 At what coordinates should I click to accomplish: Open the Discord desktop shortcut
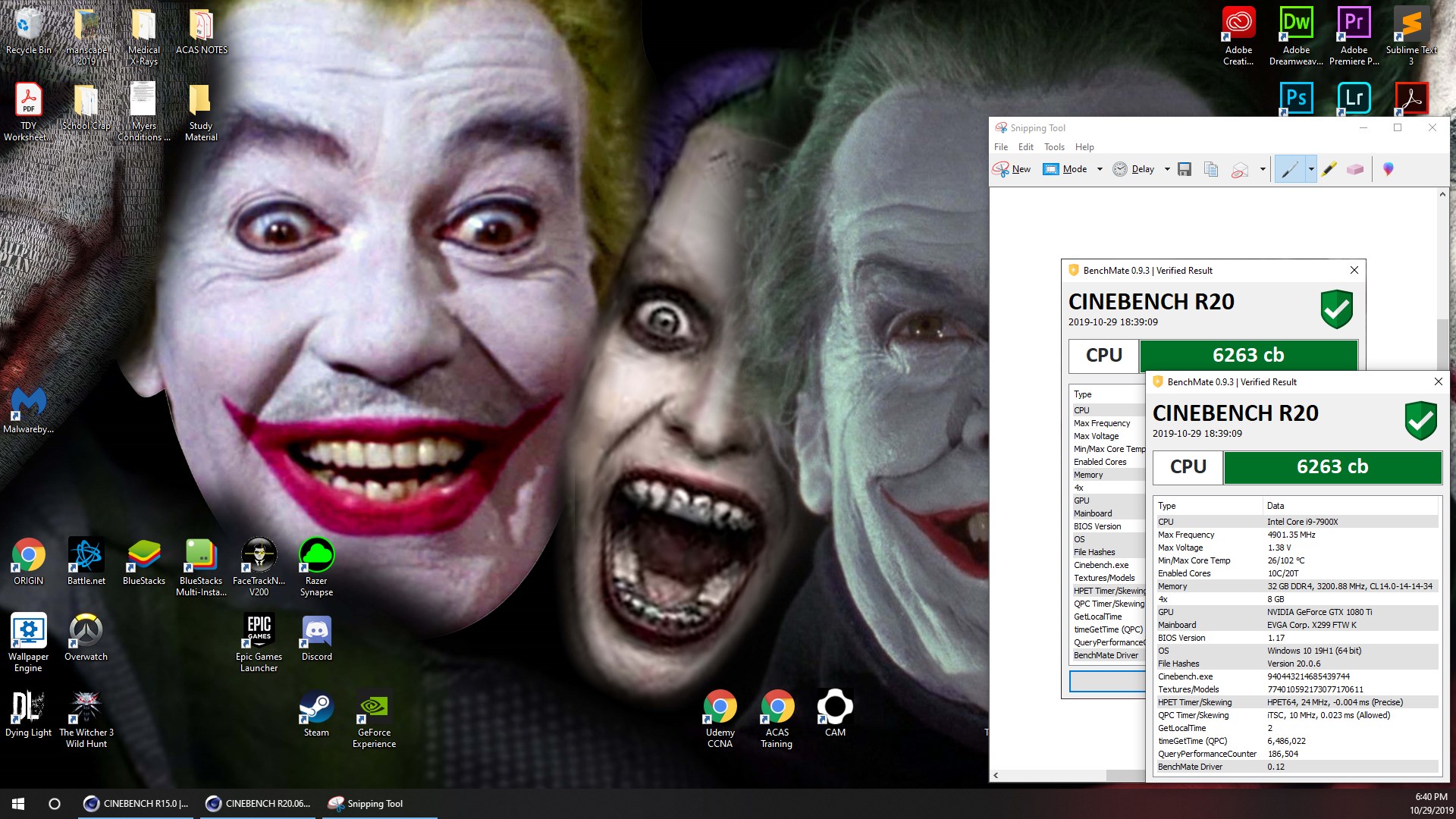[x=316, y=638]
